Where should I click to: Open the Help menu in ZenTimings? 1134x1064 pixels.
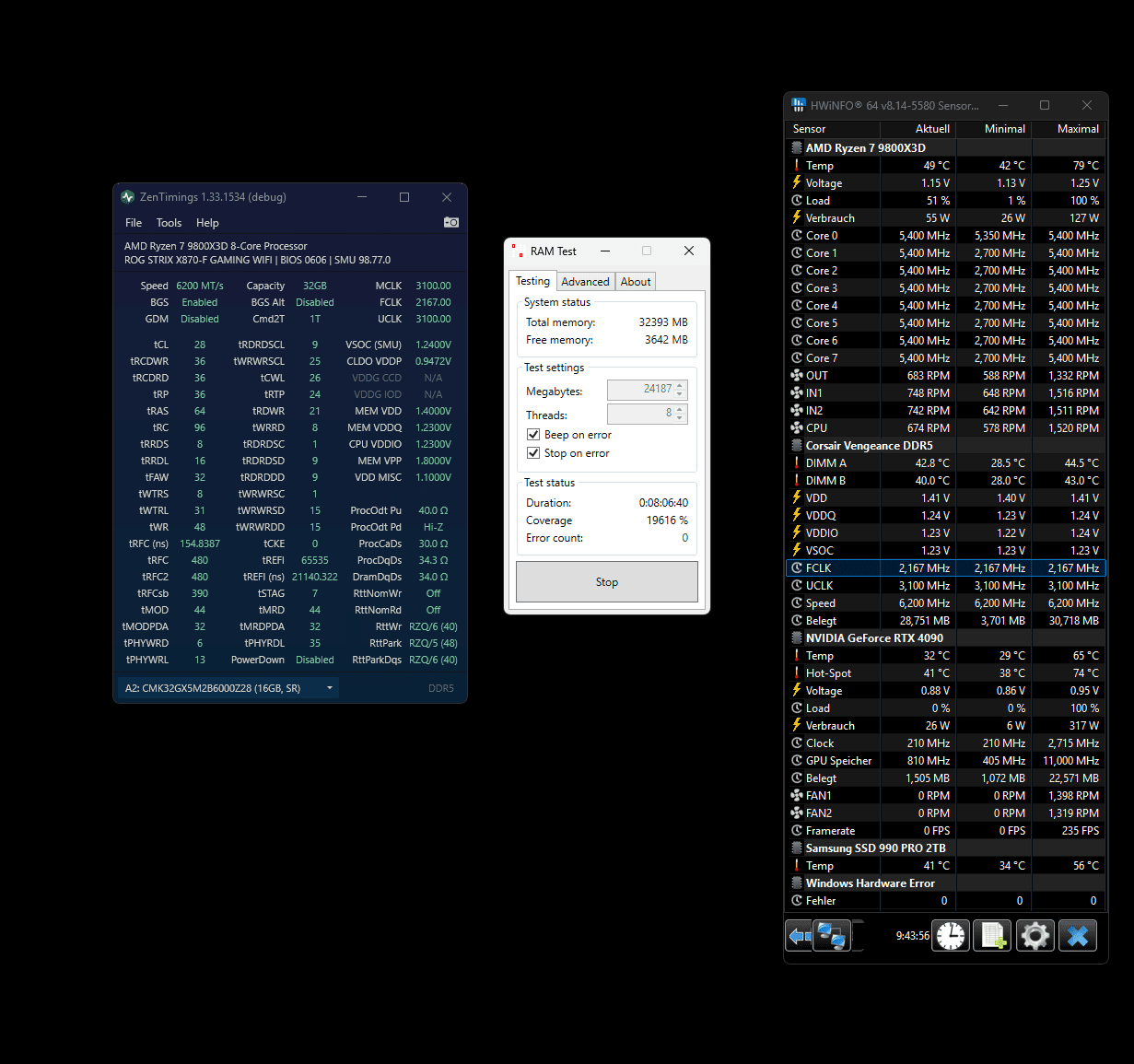(x=207, y=223)
